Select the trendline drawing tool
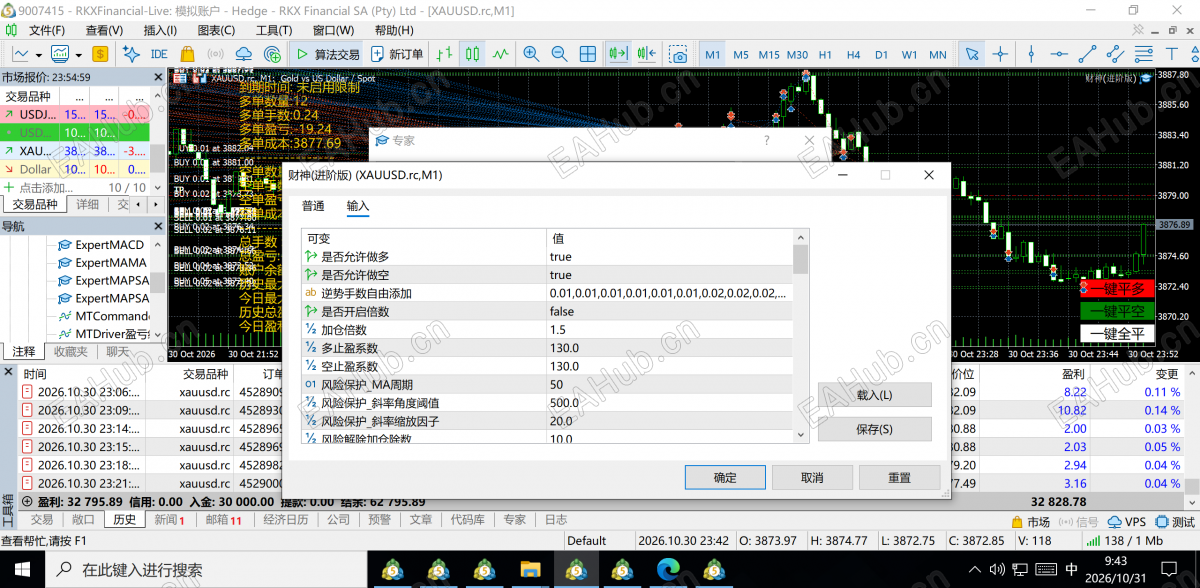Viewport: 1200px width, 588px height. coord(1087,54)
